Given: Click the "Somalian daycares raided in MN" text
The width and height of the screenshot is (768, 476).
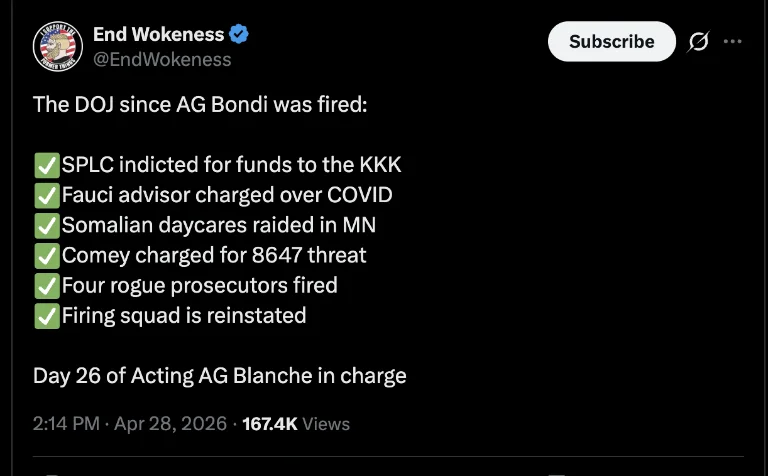Looking at the screenshot, I should [219, 225].
